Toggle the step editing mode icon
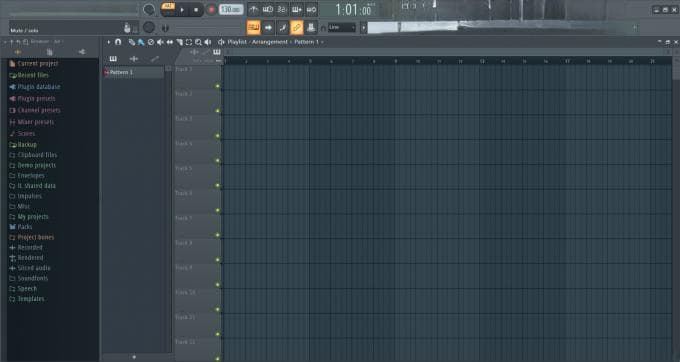Image resolution: width=680 pixels, height=362 pixels. pyautogui.click(x=282, y=28)
